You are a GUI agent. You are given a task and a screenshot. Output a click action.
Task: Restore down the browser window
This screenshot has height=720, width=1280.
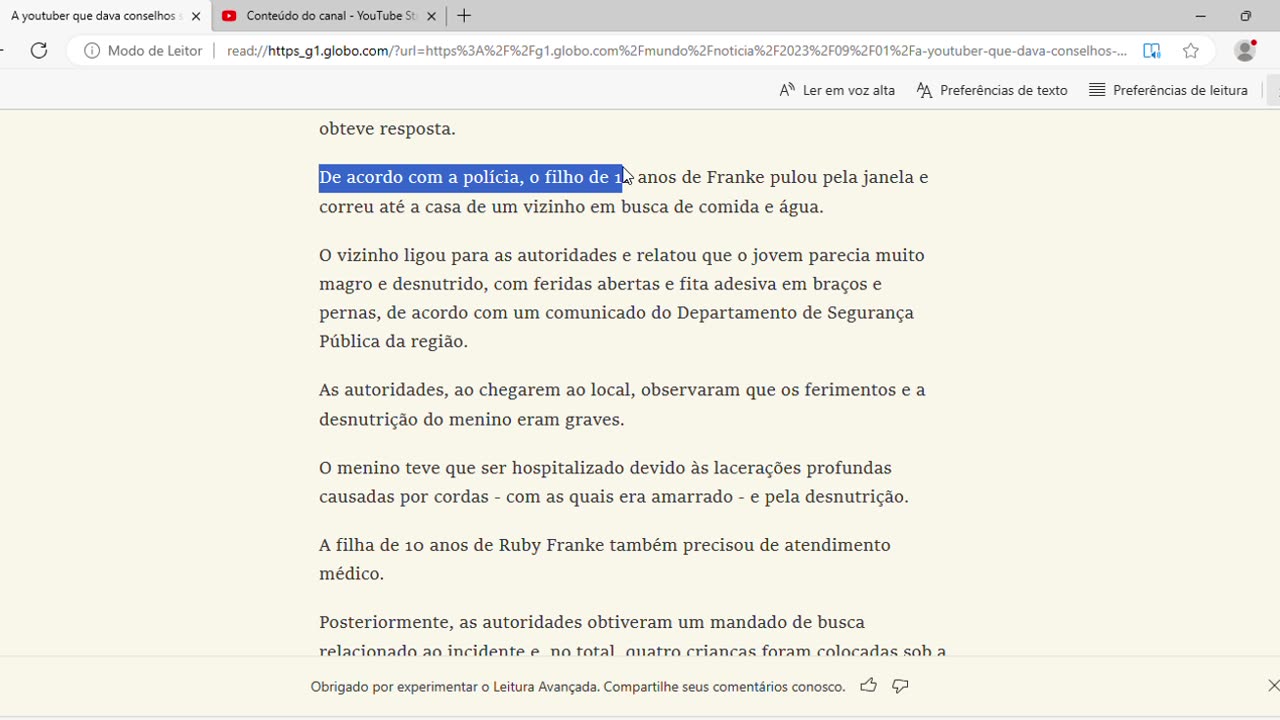pos(1245,16)
